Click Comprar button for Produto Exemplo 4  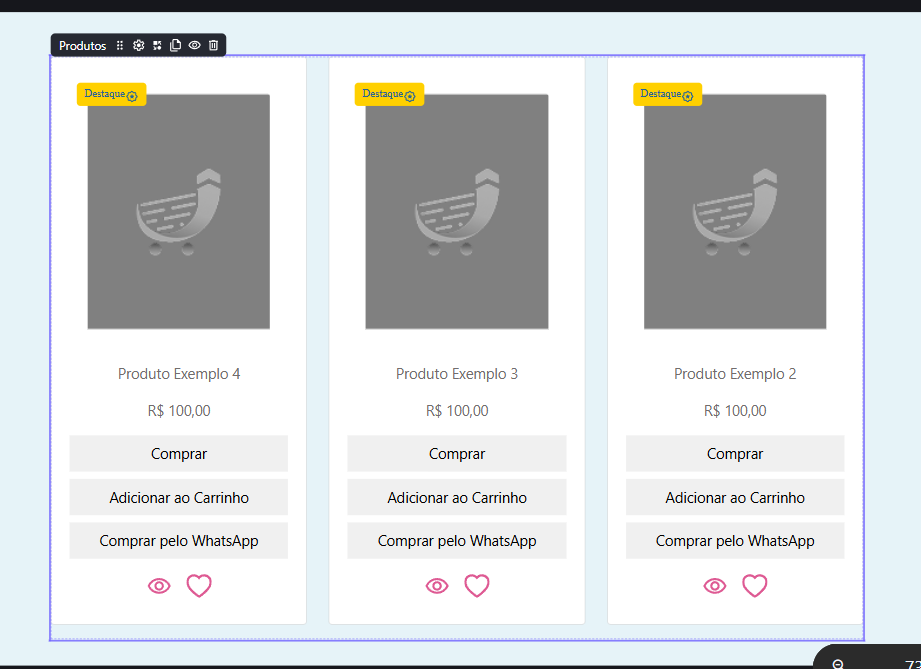179,454
